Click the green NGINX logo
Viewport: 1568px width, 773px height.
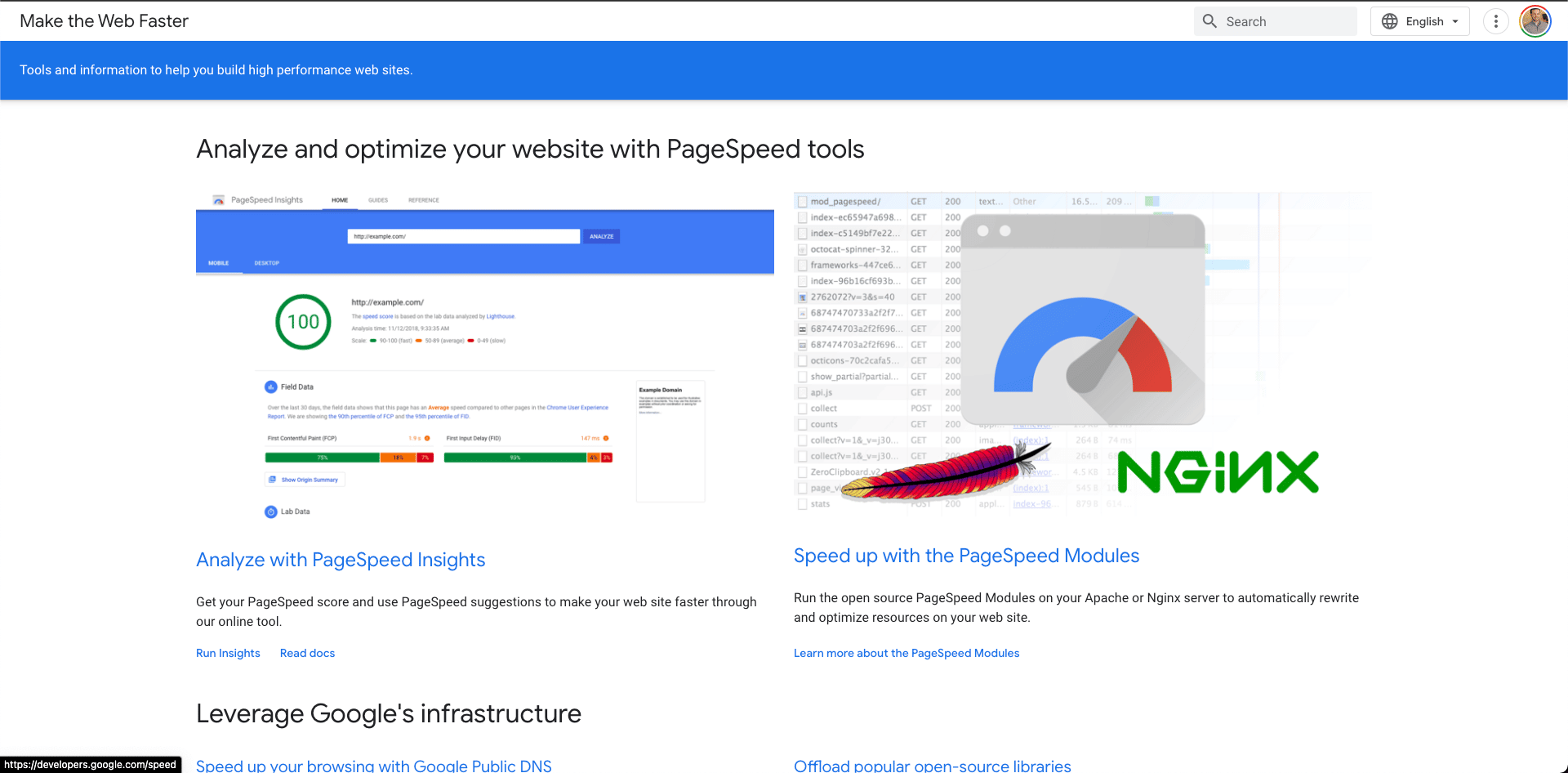[1217, 471]
